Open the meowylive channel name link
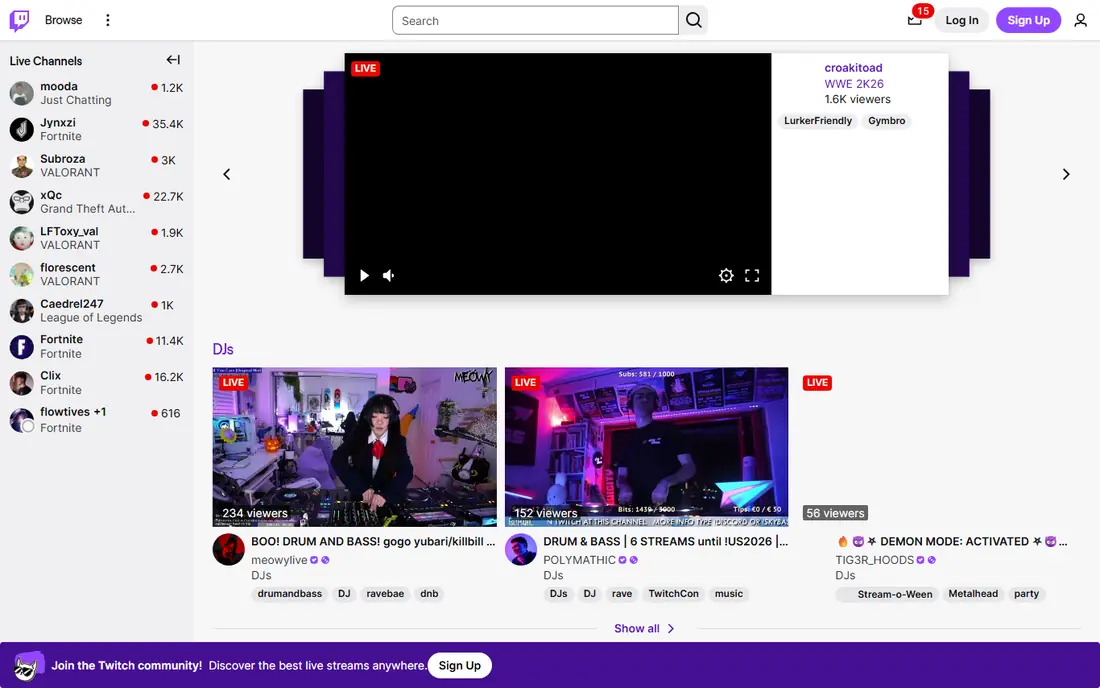This screenshot has width=1100, height=688. click(x=279, y=560)
